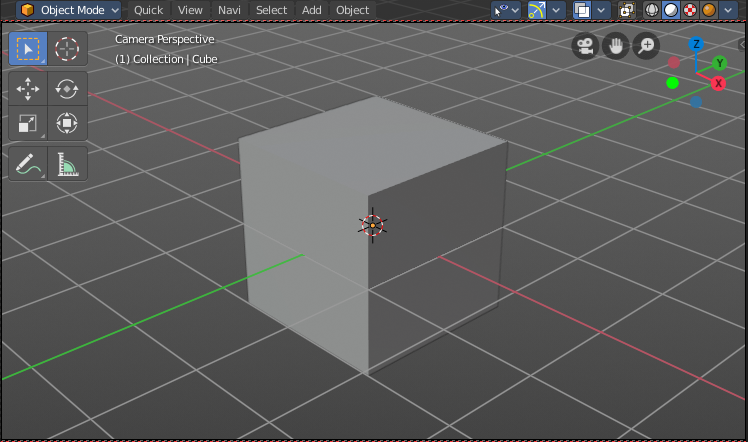This screenshot has height=442, width=748.
Task: Open selectability and visibility dropdown
Action: (506, 10)
